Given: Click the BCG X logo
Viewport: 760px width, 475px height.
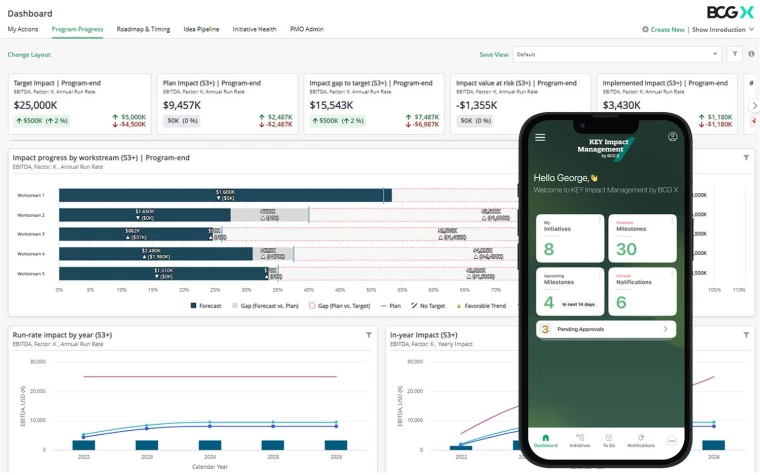Looking at the screenshot, I should click(x=730, y=12).
